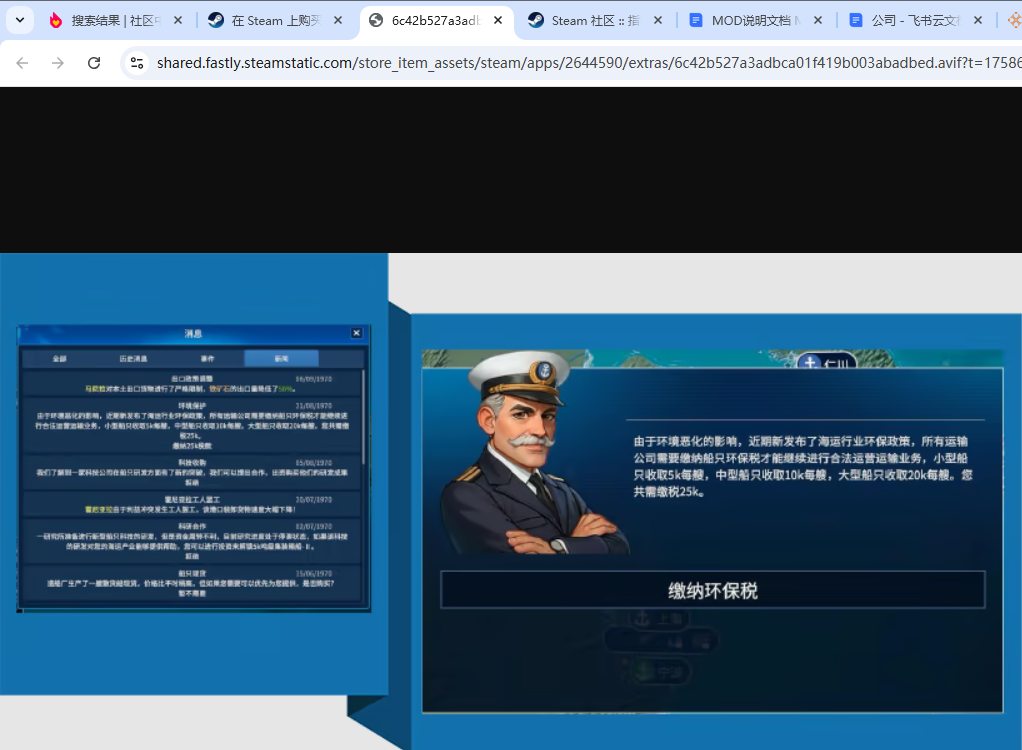Select the 事件 tab in message panel
1022x750 pixels.
pyautogui.click(x=207, y=358)
